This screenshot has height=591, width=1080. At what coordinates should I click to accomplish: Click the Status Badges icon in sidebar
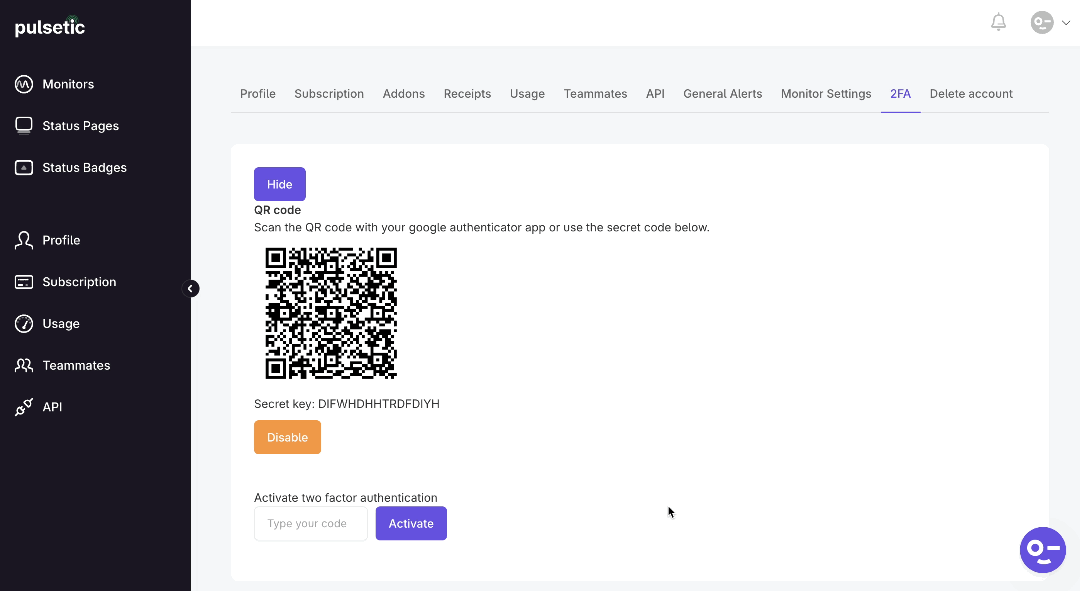[24, 167]
